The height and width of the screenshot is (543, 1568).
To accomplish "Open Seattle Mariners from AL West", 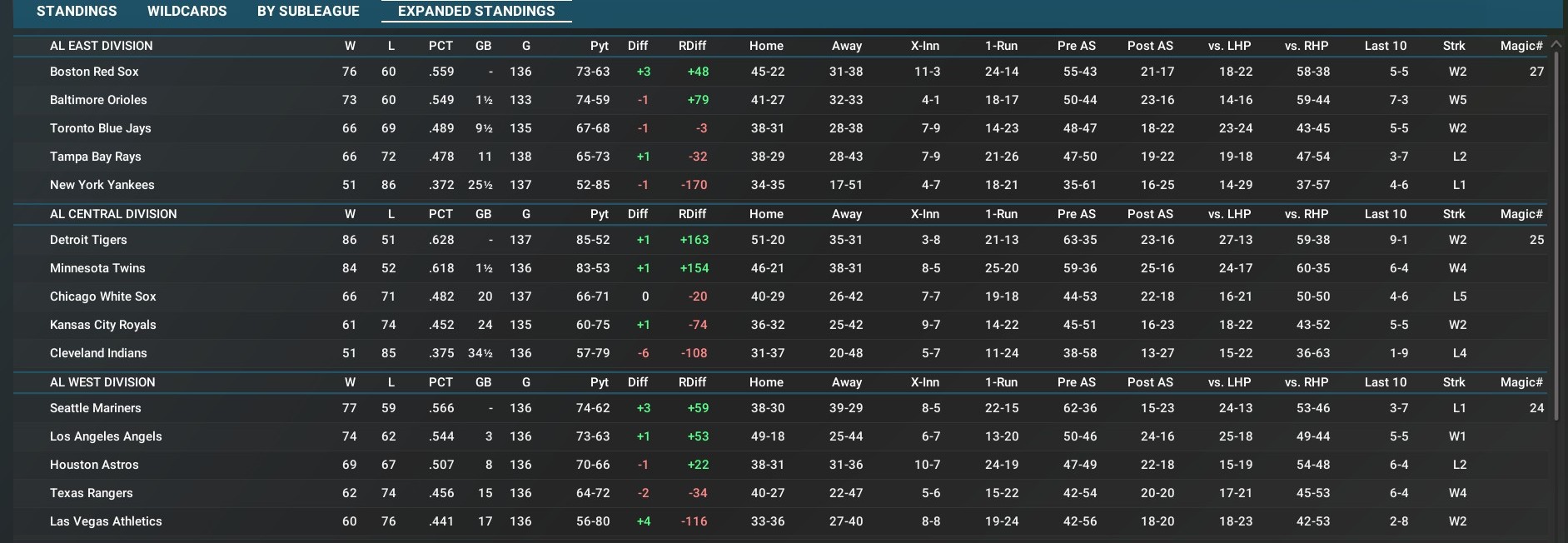I will (96, 408).
